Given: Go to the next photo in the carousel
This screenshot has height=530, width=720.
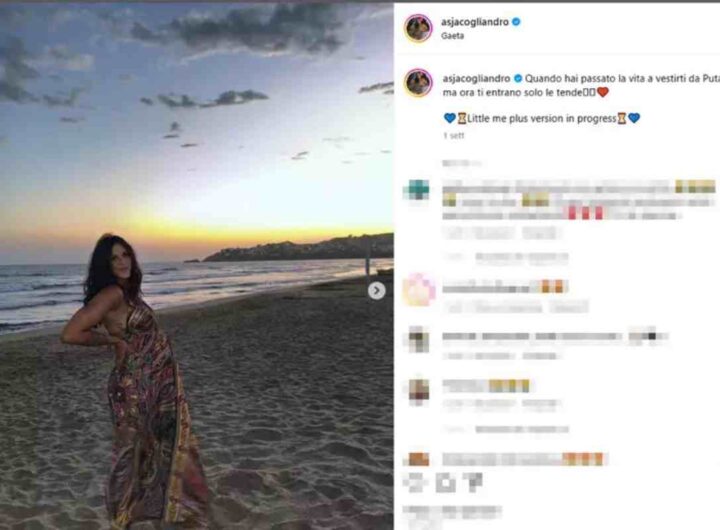Looking at the screenshot, I should [377, 291].
